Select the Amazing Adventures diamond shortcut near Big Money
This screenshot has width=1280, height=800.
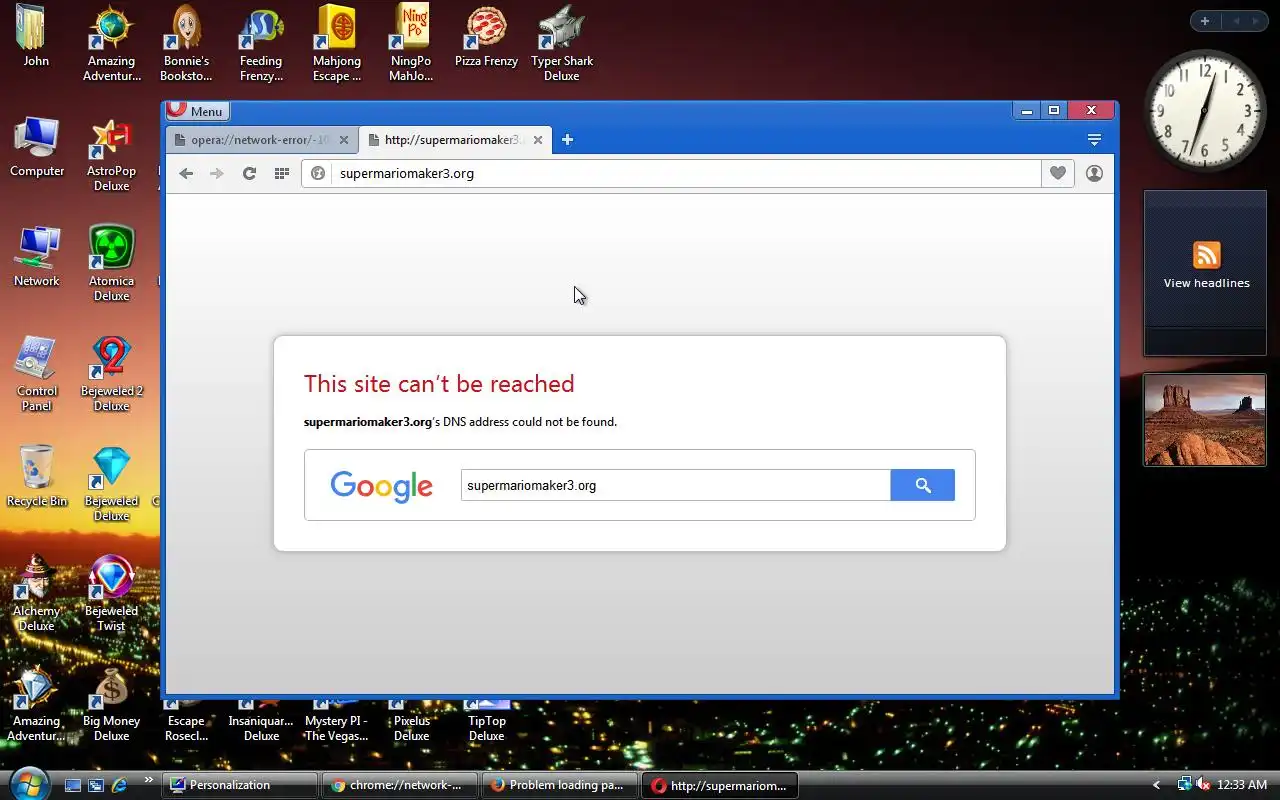(x=37, y=705)
